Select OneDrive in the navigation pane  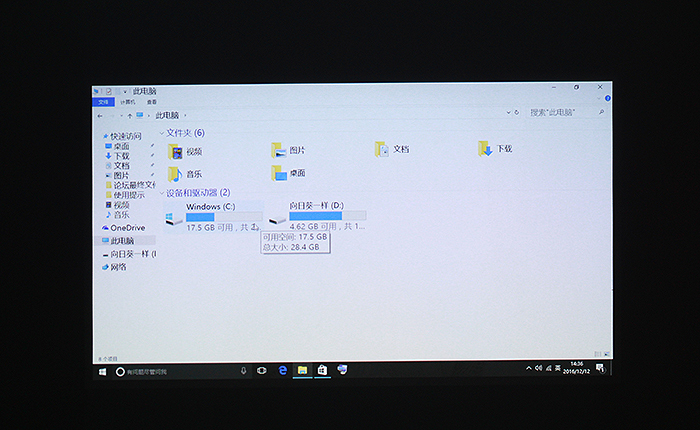pyautogui.click(x=126, y=228)
